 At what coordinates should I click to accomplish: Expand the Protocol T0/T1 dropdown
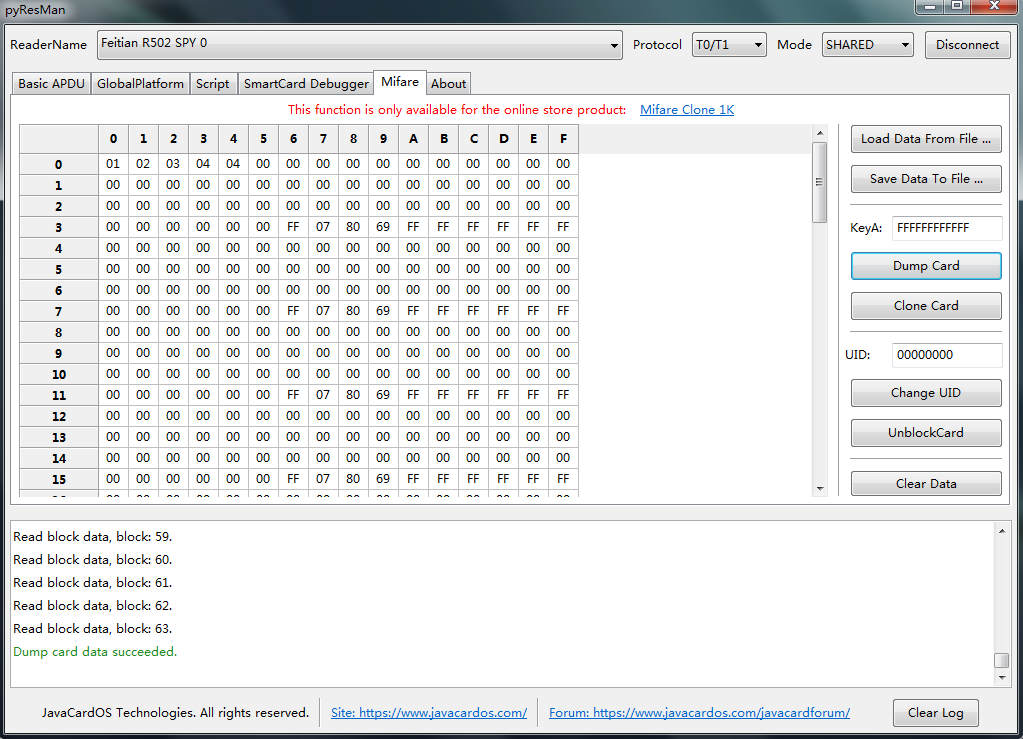click(729, 44)
